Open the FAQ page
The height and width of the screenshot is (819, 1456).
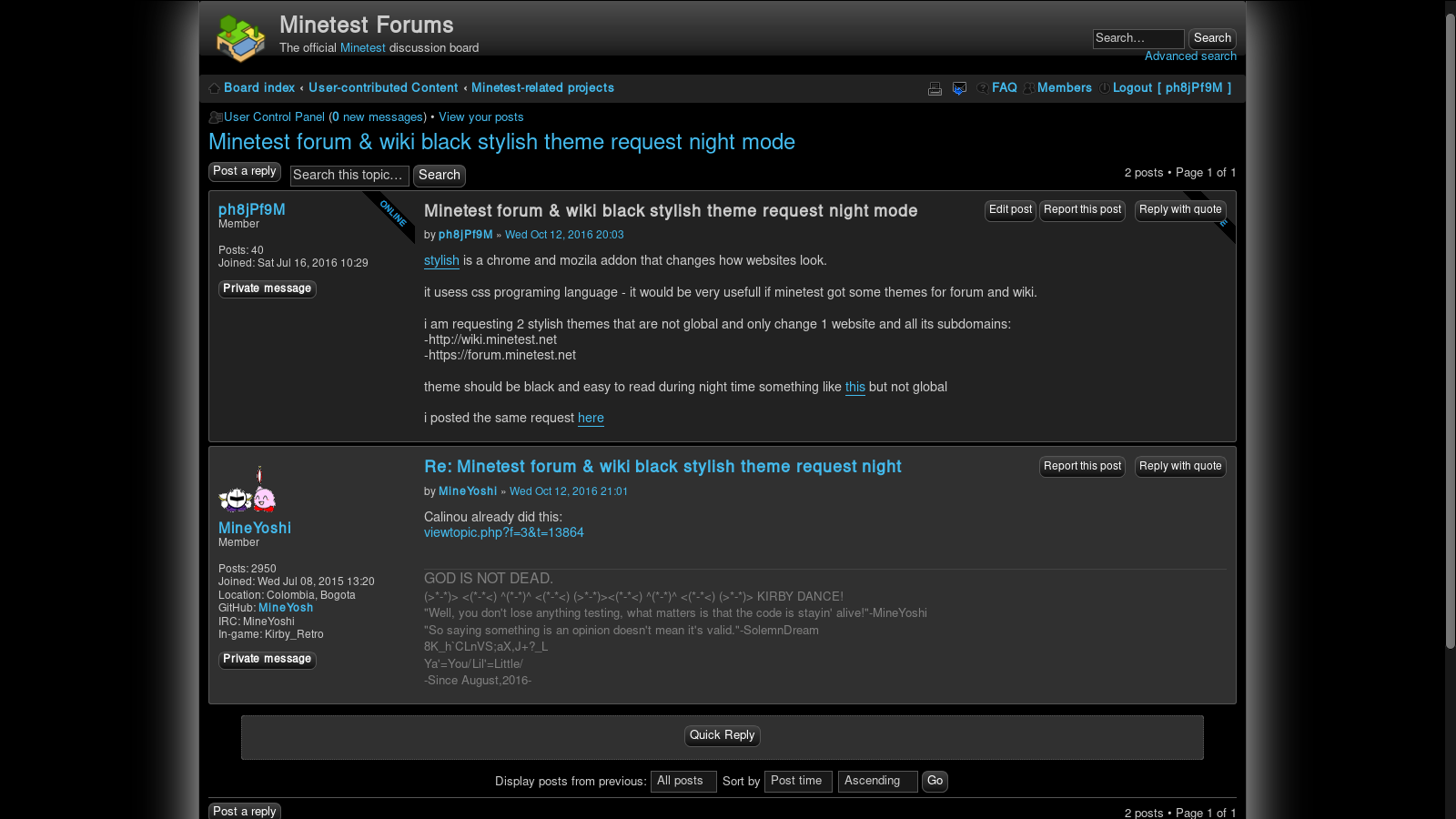[1004, 88]
